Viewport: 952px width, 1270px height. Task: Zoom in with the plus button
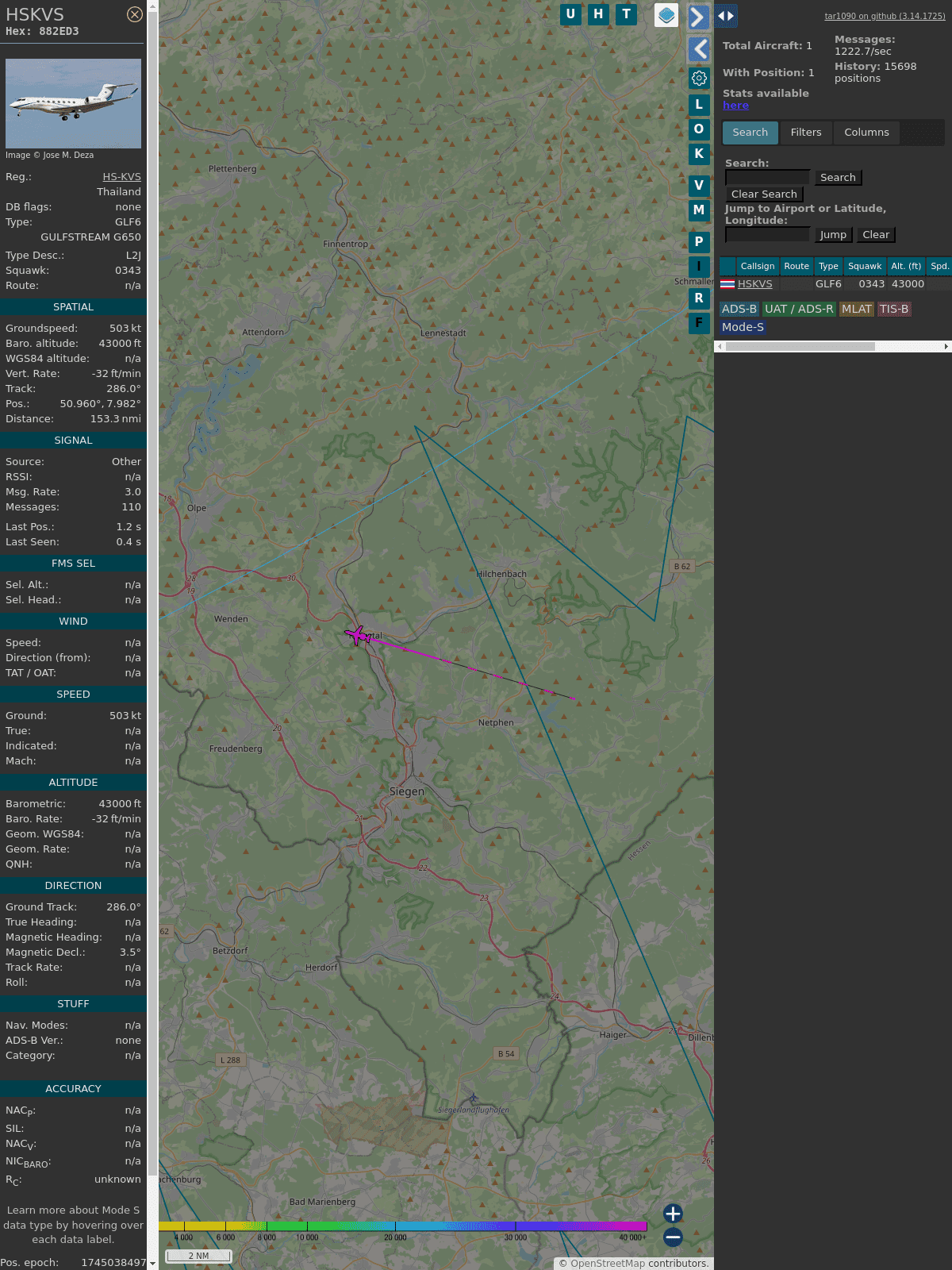tap(673, 1214)
